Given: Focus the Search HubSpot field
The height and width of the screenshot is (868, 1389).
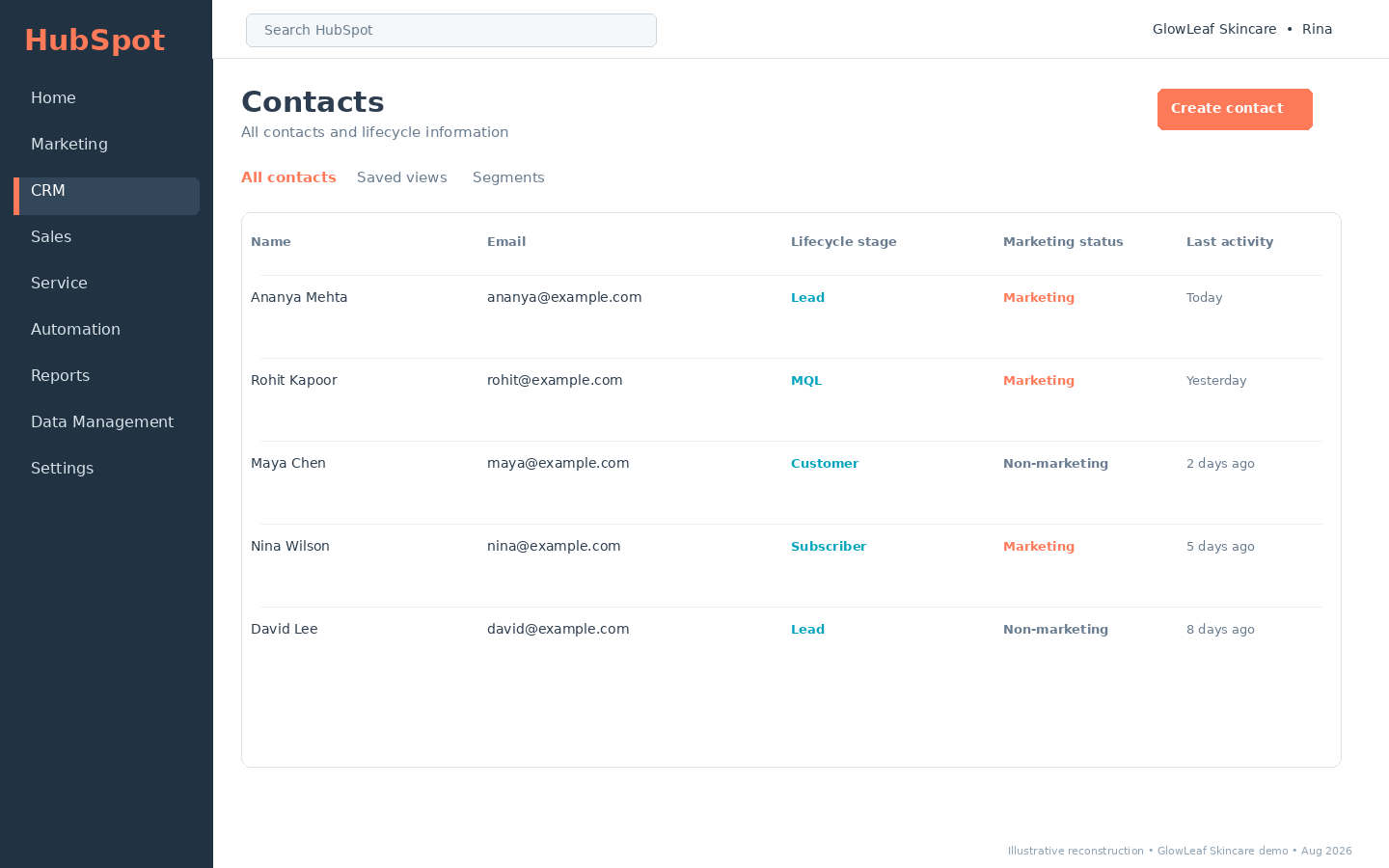Looking at the screenshot, I should tap(451, 30).
